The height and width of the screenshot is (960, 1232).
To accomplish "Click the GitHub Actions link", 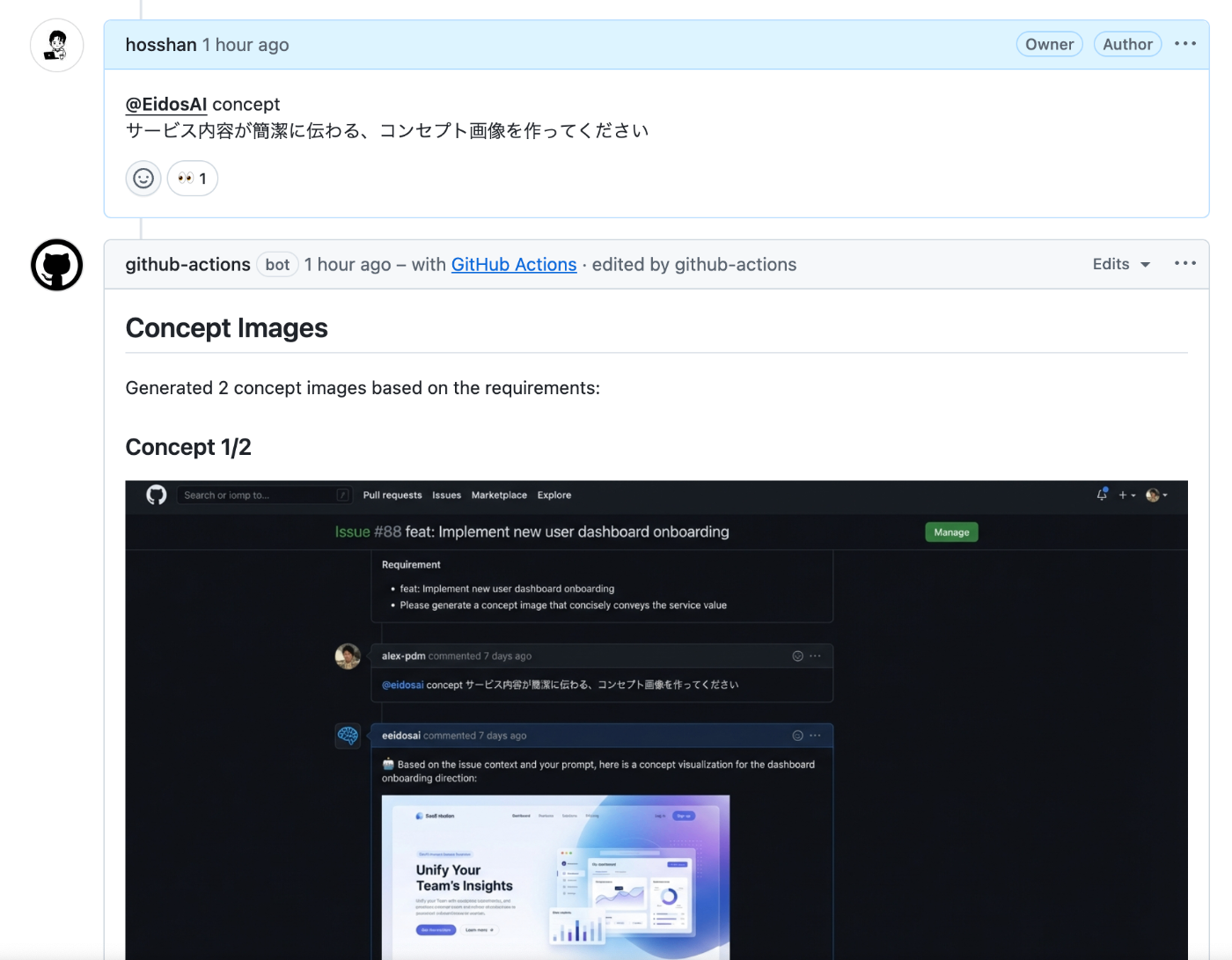I will point(514,264).
